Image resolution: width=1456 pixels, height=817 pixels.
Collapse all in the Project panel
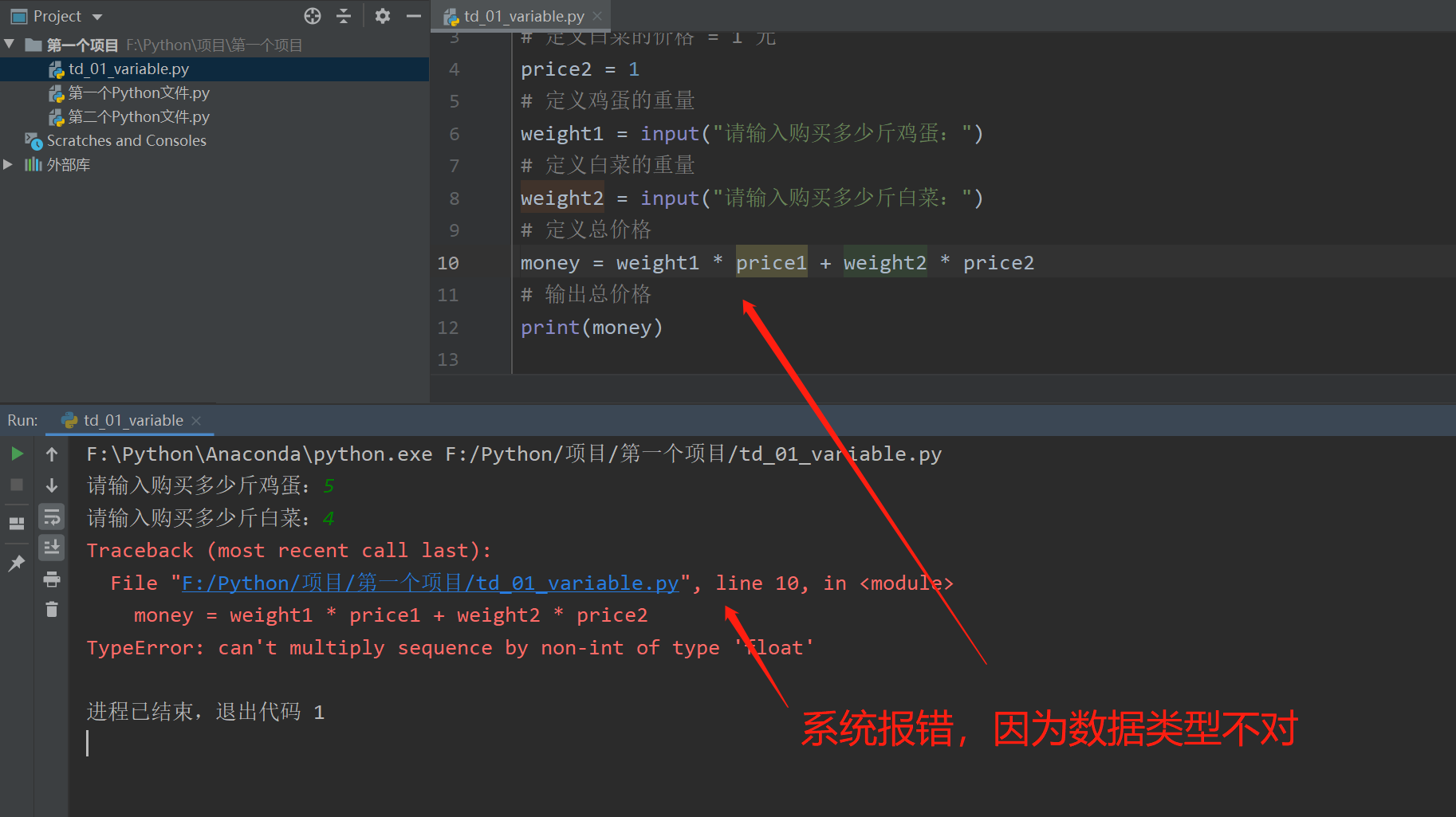(x=344, y=16)
